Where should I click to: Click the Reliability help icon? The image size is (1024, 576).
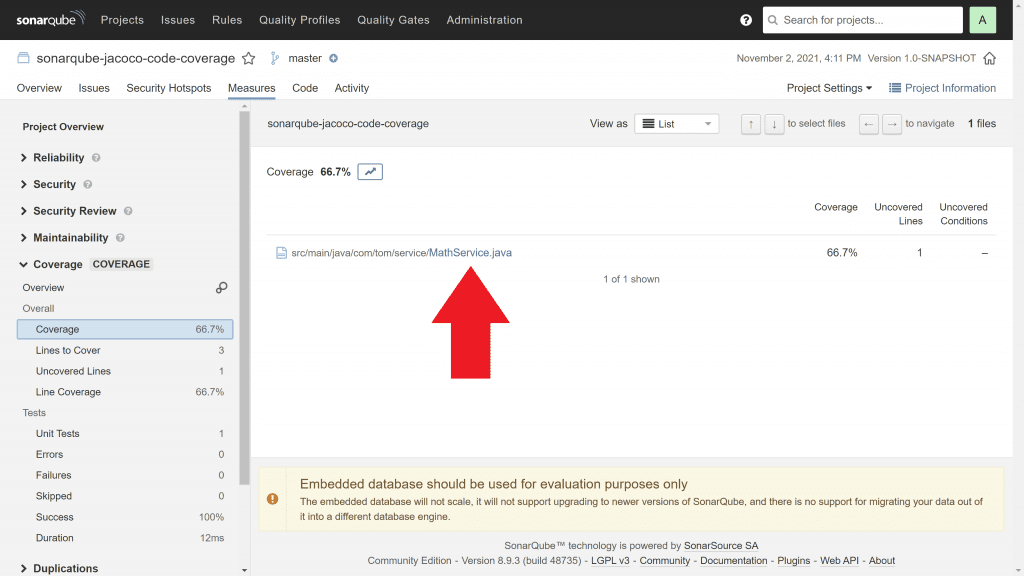tap(96, 158)
